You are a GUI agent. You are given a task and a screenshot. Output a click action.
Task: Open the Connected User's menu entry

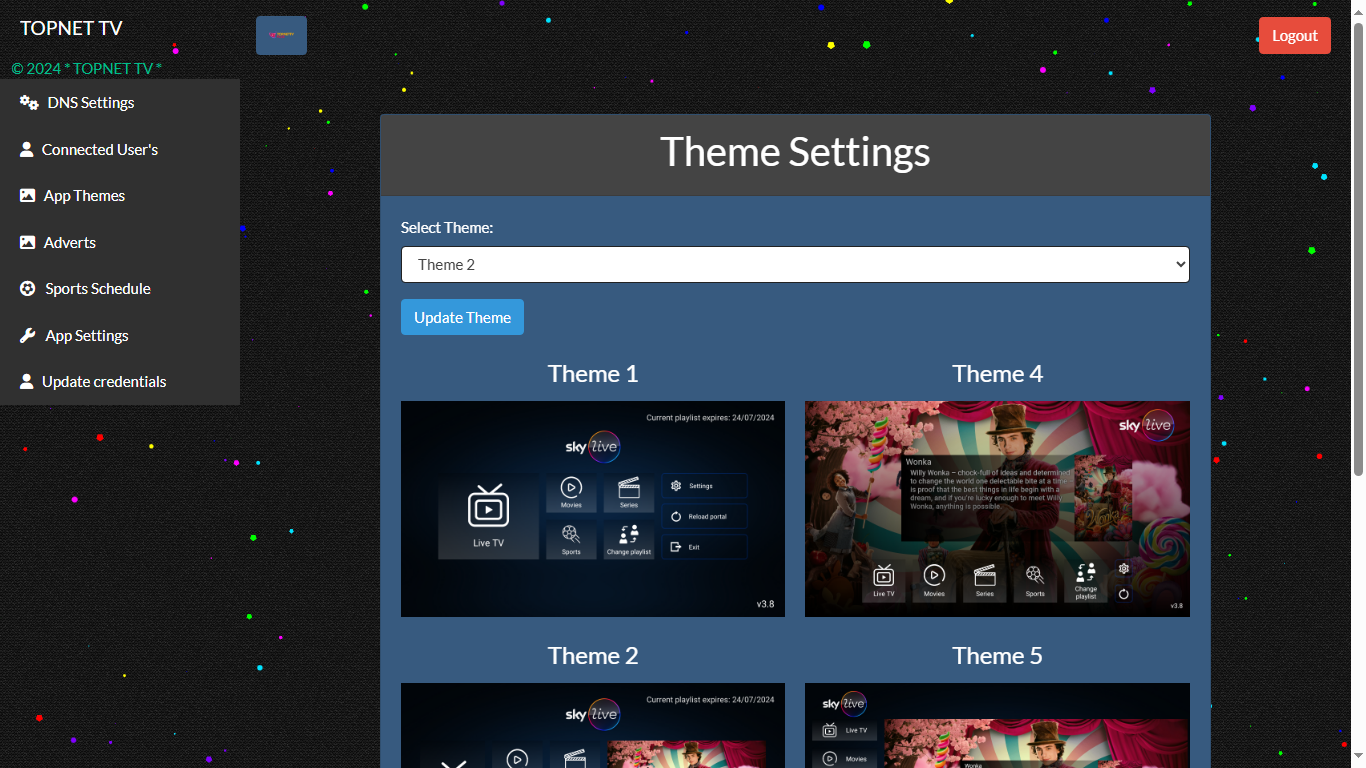120,149
